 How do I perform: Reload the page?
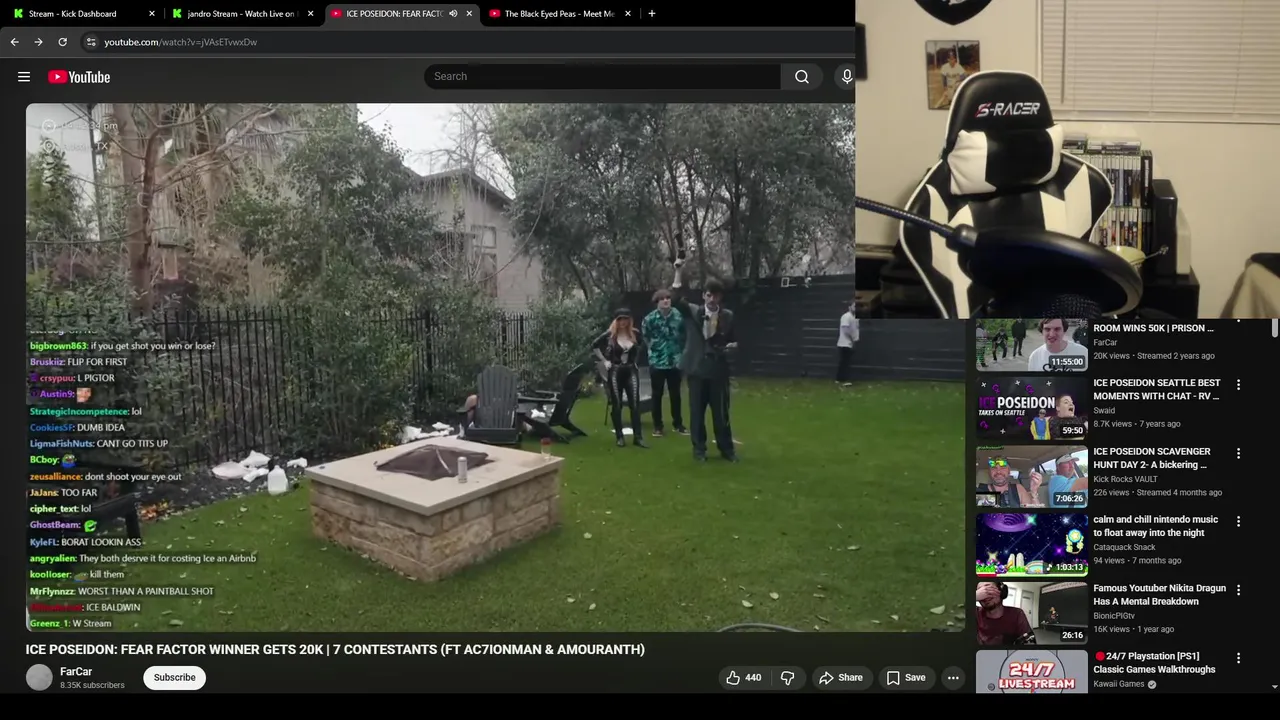62,42
